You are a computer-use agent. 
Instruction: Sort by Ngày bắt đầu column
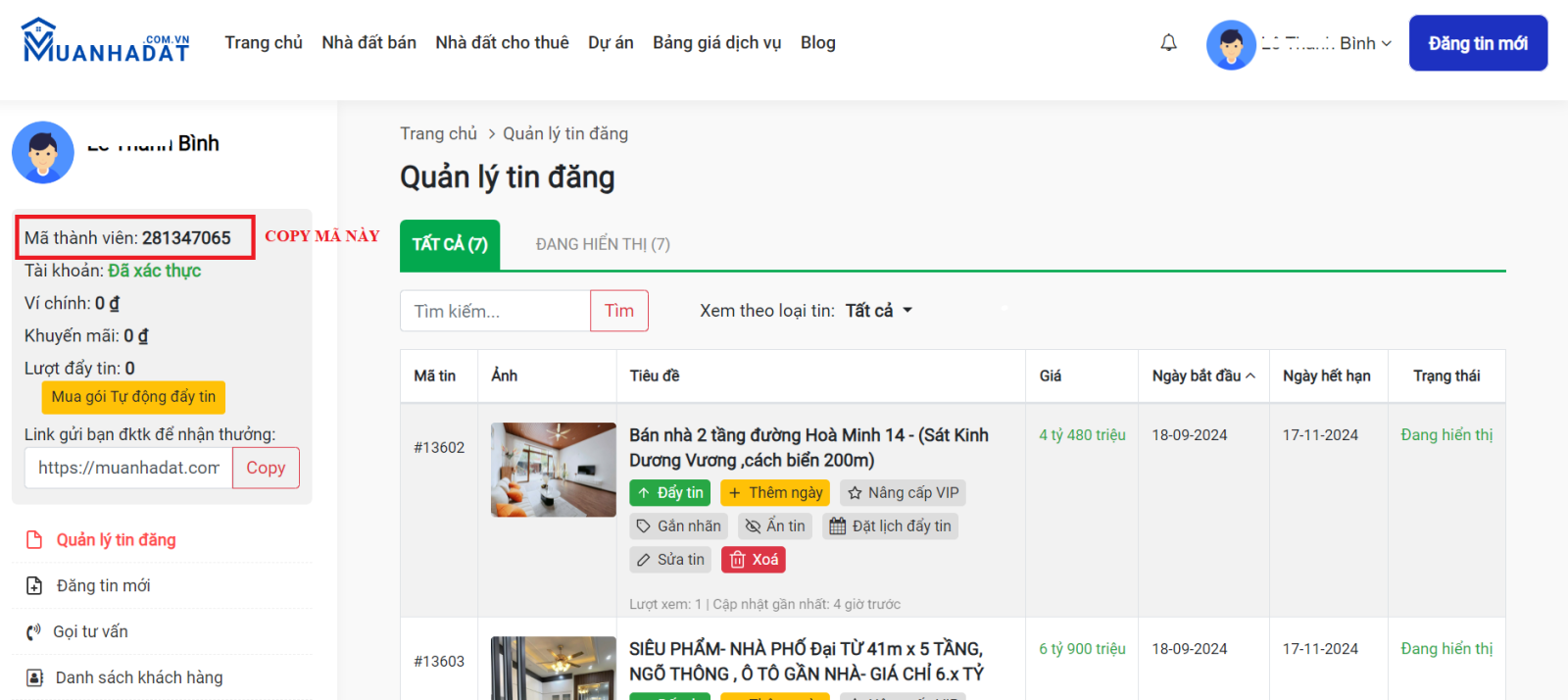1202,375
